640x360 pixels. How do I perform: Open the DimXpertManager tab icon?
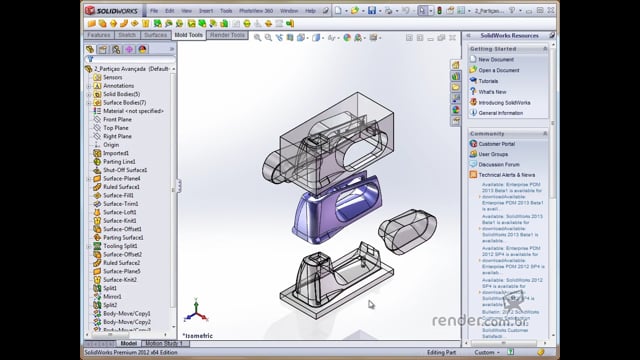pyautogui.click(x=129, y=49)
